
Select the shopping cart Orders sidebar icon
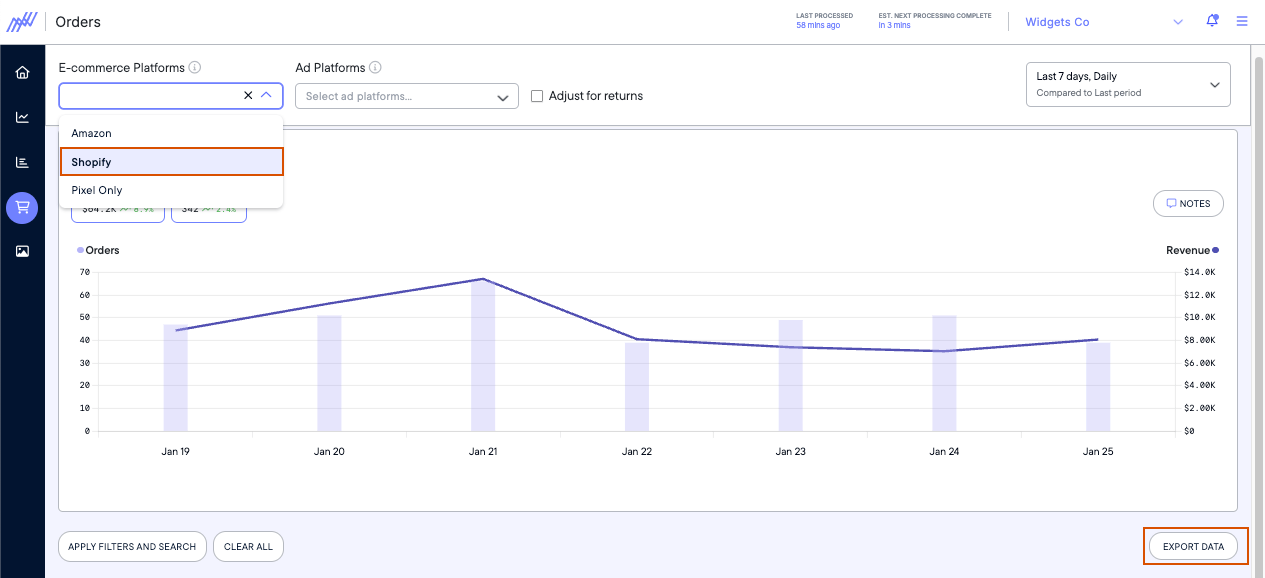click(x=22, y=207)
